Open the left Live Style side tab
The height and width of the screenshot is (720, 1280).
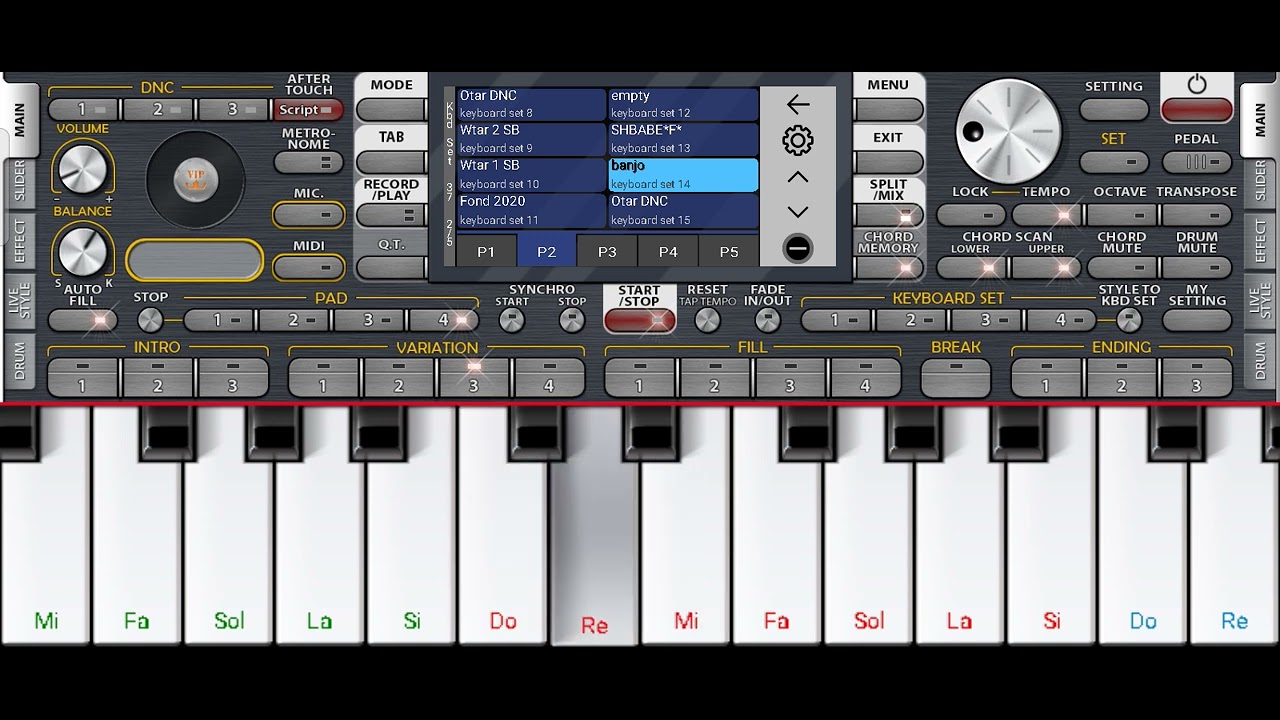click(20, 300)
